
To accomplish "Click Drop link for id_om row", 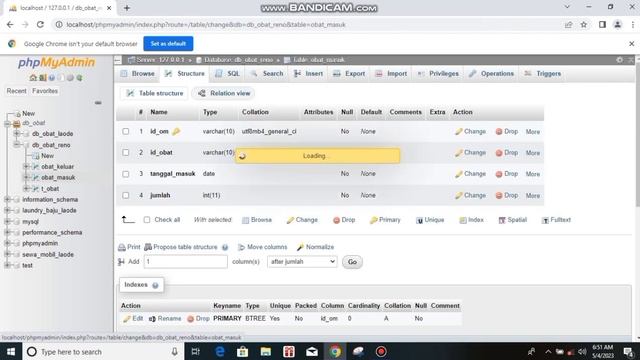I will tap(507, 131).
